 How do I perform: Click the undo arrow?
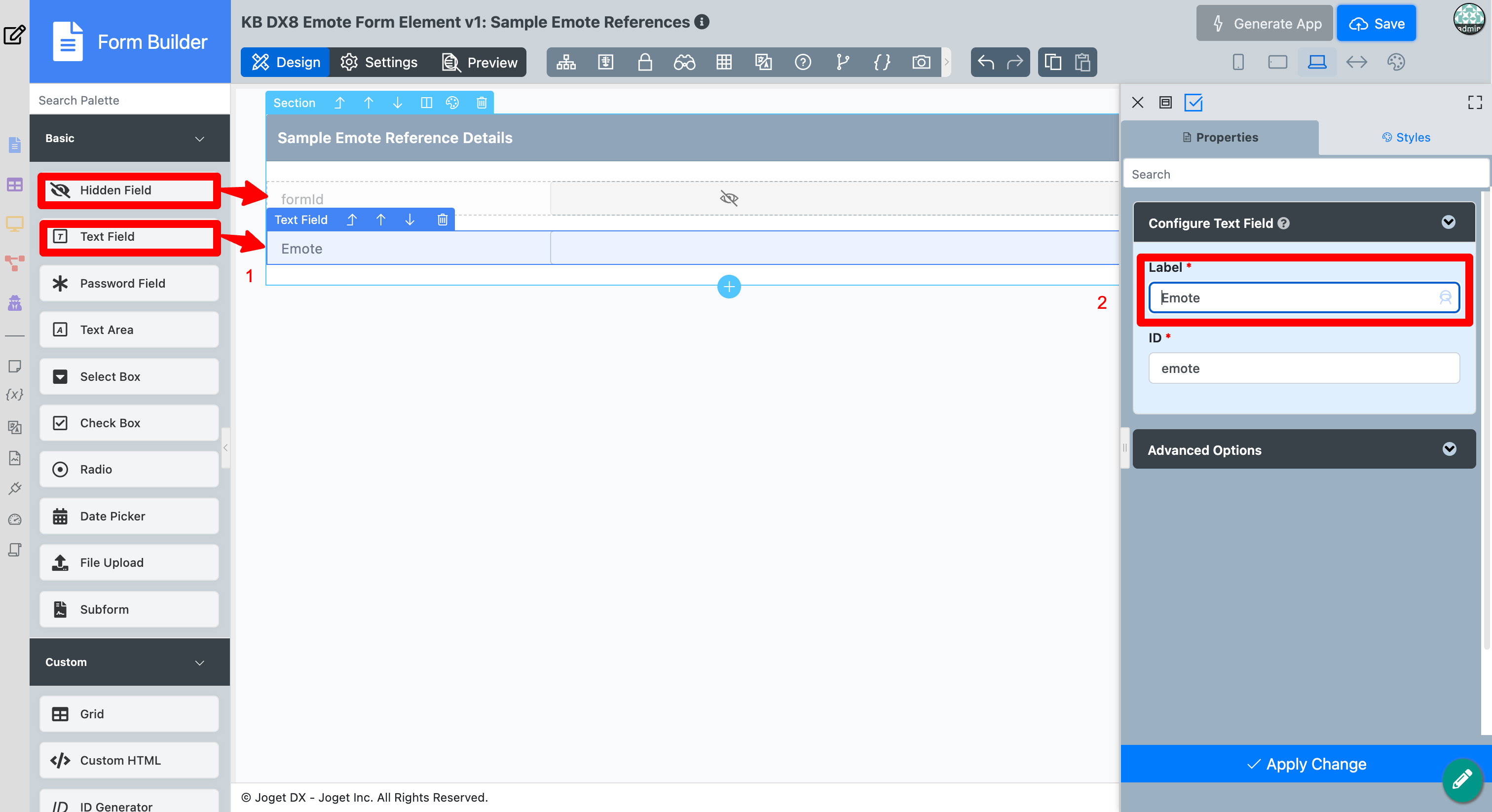click(986, 62)
